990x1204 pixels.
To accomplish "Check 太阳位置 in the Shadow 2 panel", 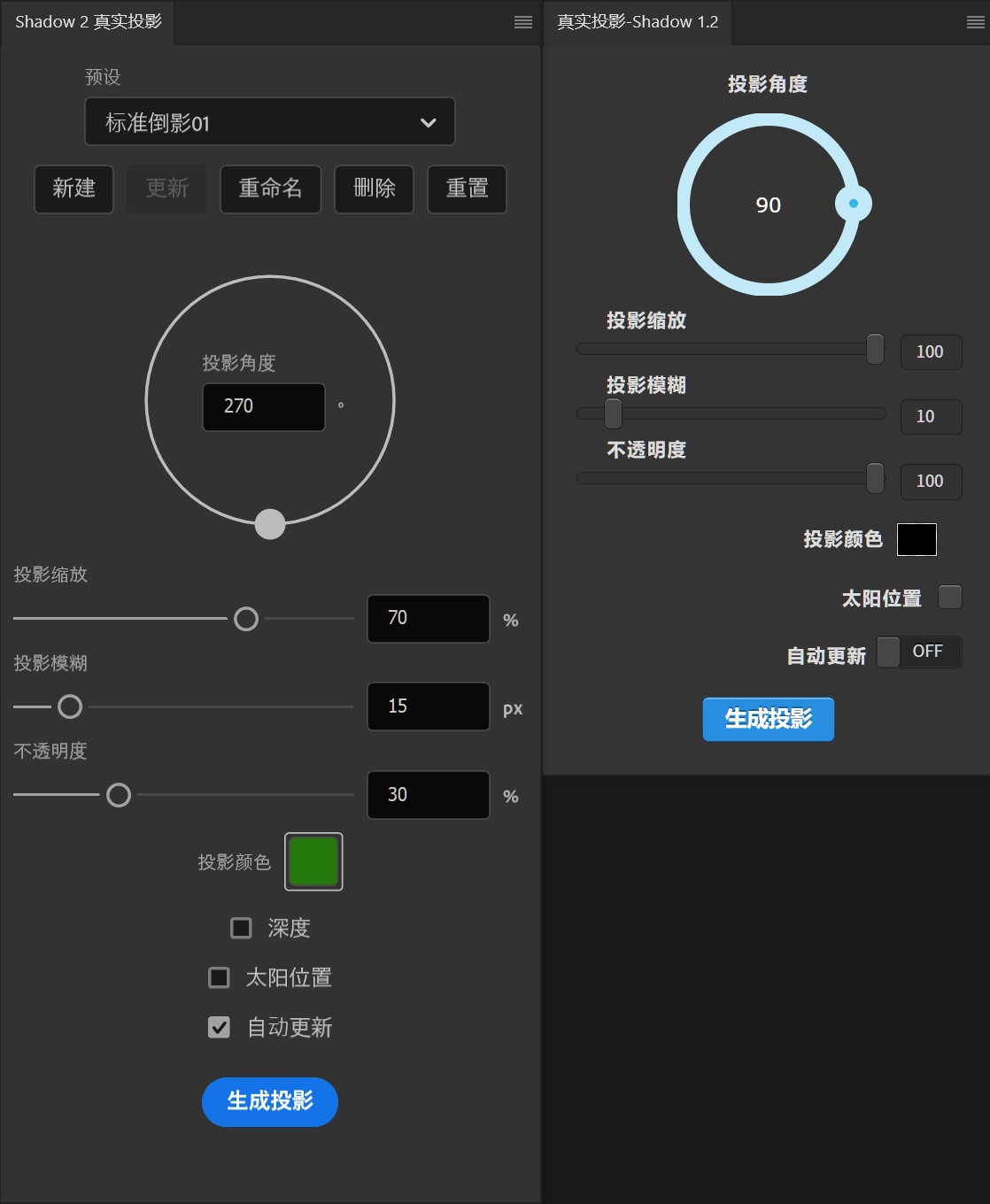I will (219, 977).
